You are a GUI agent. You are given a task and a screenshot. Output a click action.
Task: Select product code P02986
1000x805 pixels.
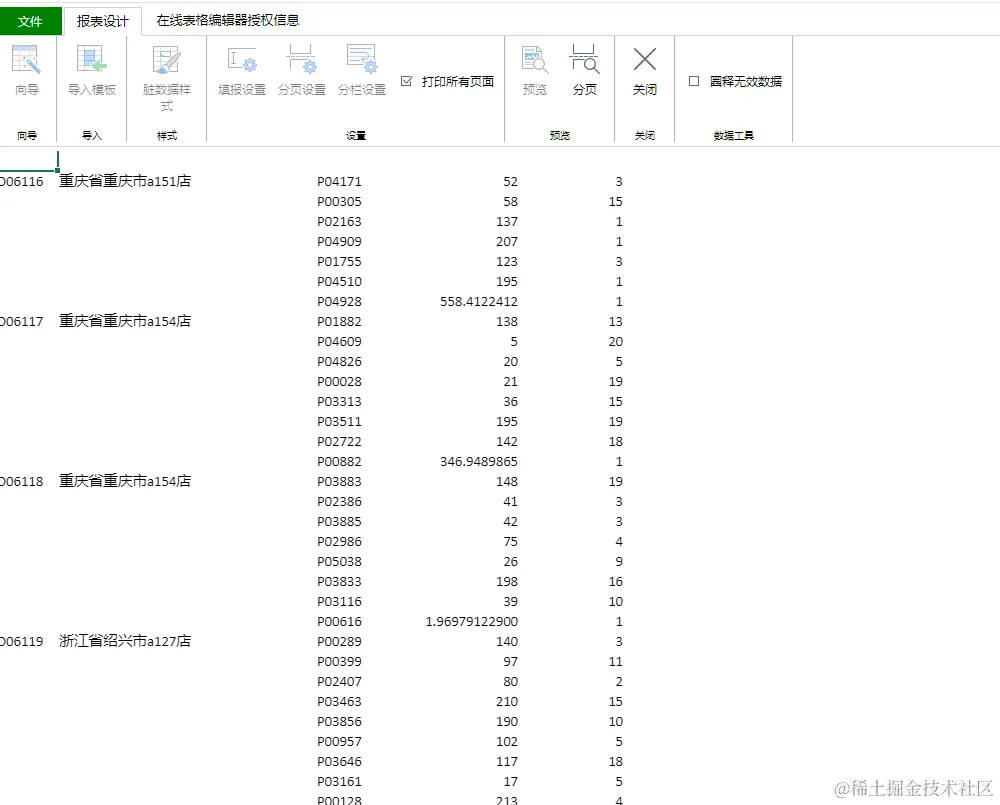coord(339,542)
